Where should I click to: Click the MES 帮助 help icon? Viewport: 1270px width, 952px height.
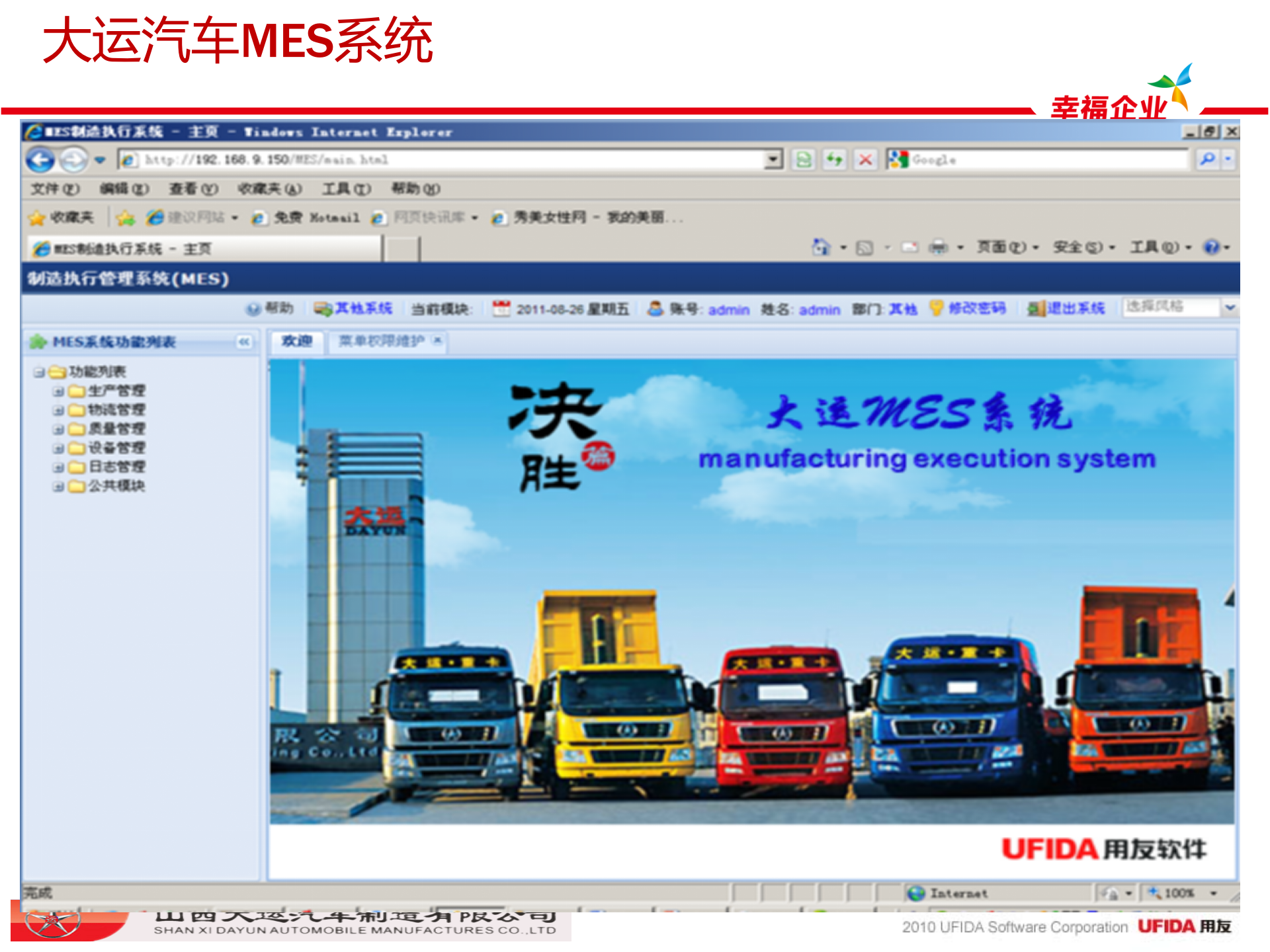coord(253,308)
